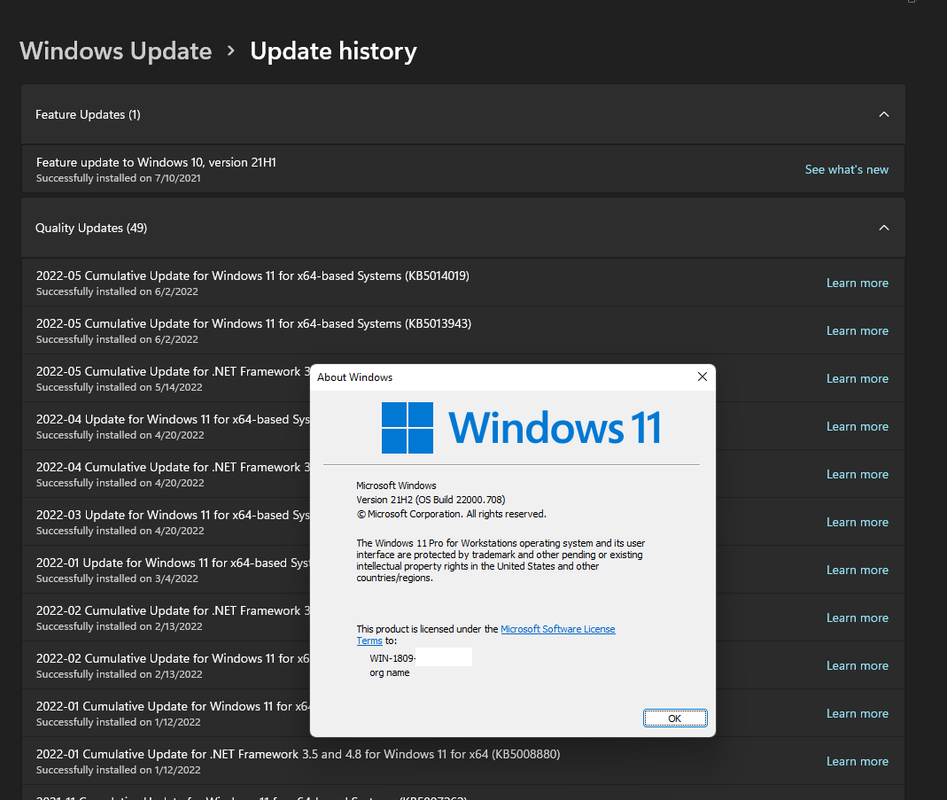Image resolution: width=947 pixels, height=800 pixels.
Task: Click OK in About Windows dialog
Action: pos(675,718)
